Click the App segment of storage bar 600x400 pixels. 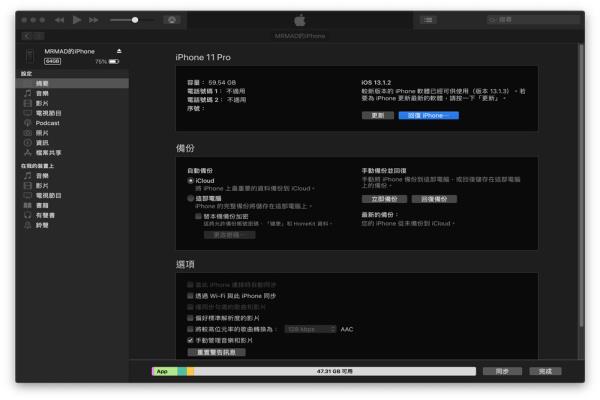[165, 371]
